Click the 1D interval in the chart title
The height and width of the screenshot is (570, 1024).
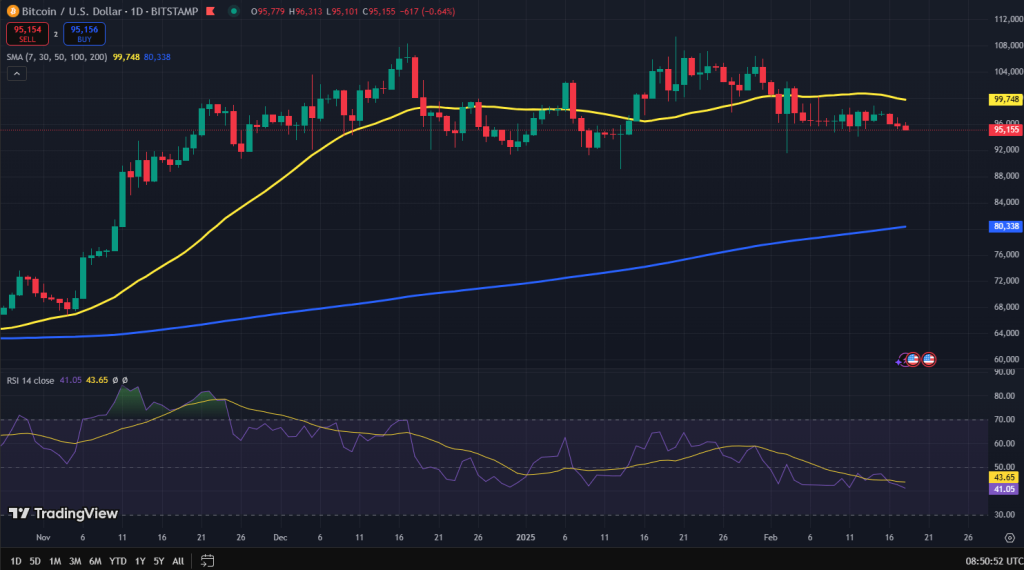coord(137,11)
